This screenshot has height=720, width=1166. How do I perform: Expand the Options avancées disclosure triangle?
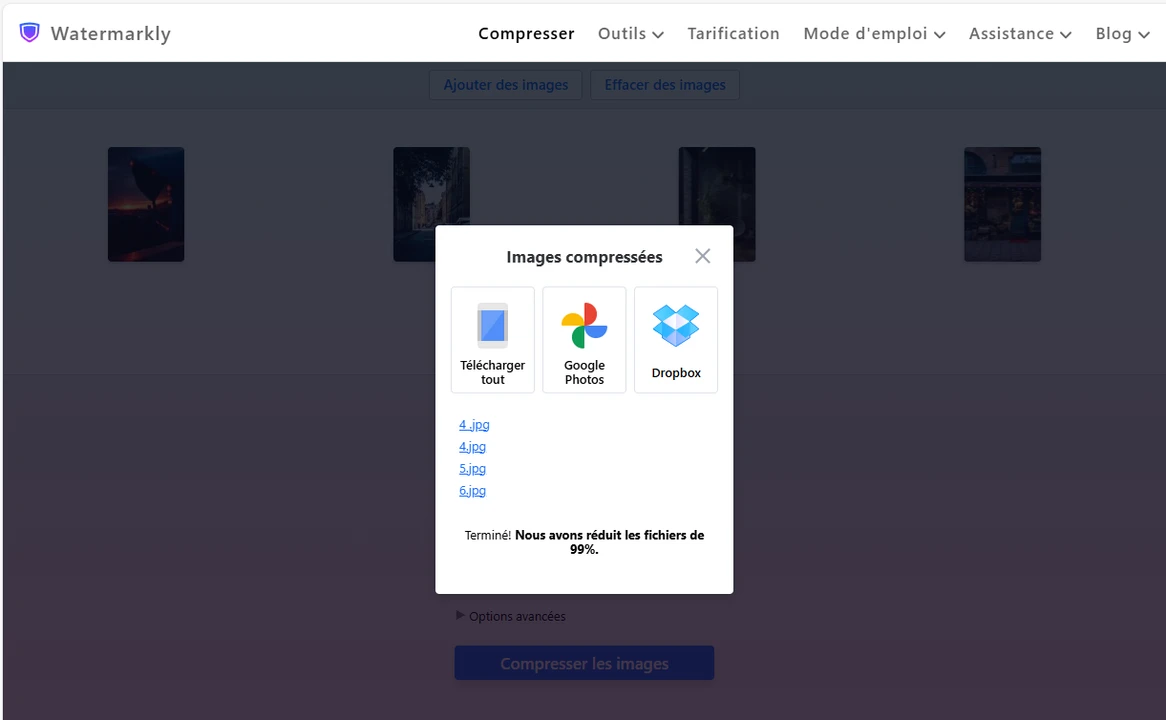pyautogui.click(x=460, y=615)
